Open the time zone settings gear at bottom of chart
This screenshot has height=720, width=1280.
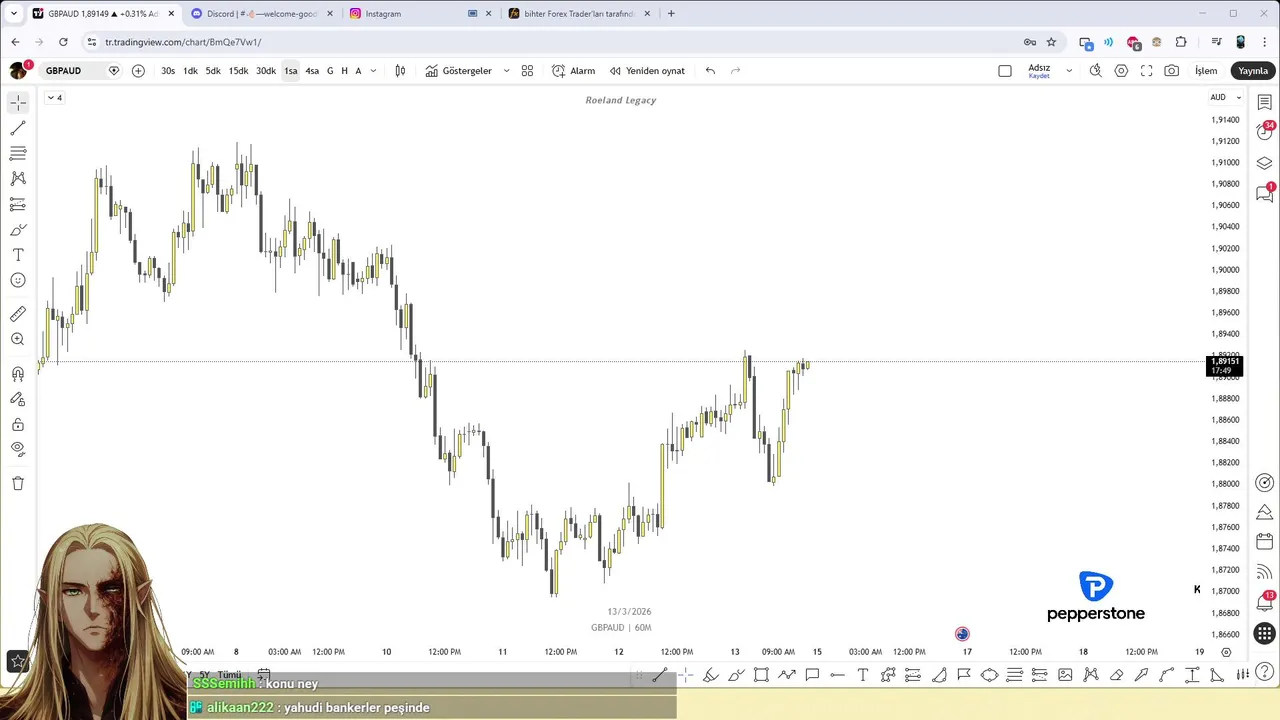pos(1226,652)
